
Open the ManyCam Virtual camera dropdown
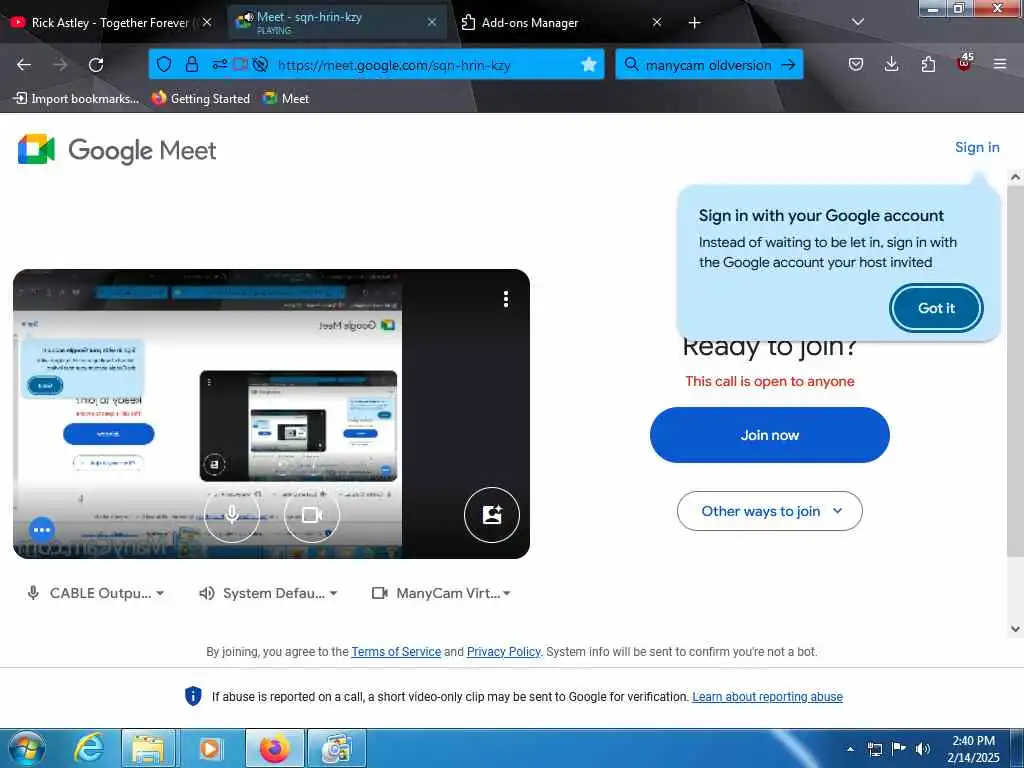(x=441, y=593)
